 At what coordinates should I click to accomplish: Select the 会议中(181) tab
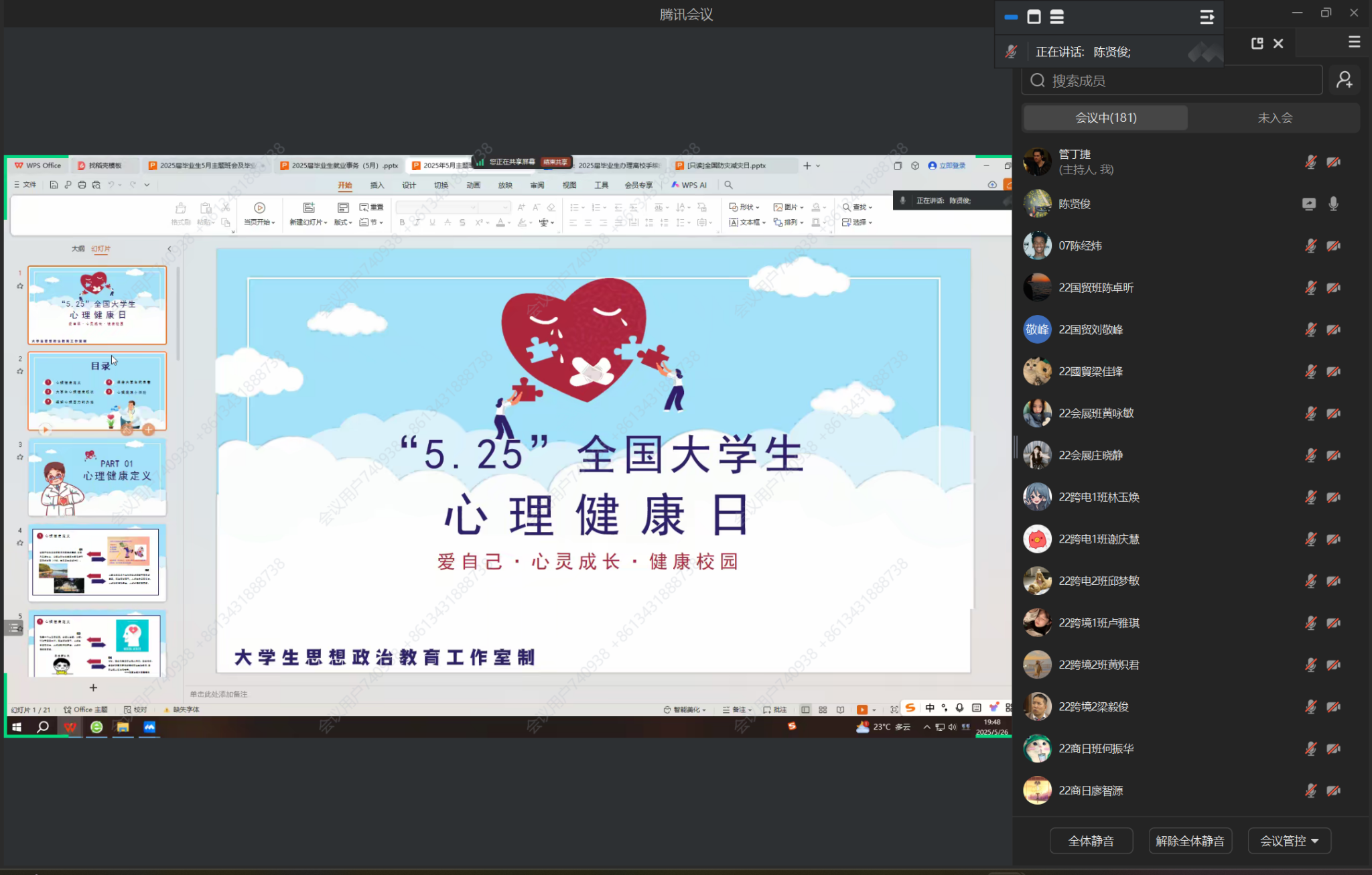coord(1105,118)
